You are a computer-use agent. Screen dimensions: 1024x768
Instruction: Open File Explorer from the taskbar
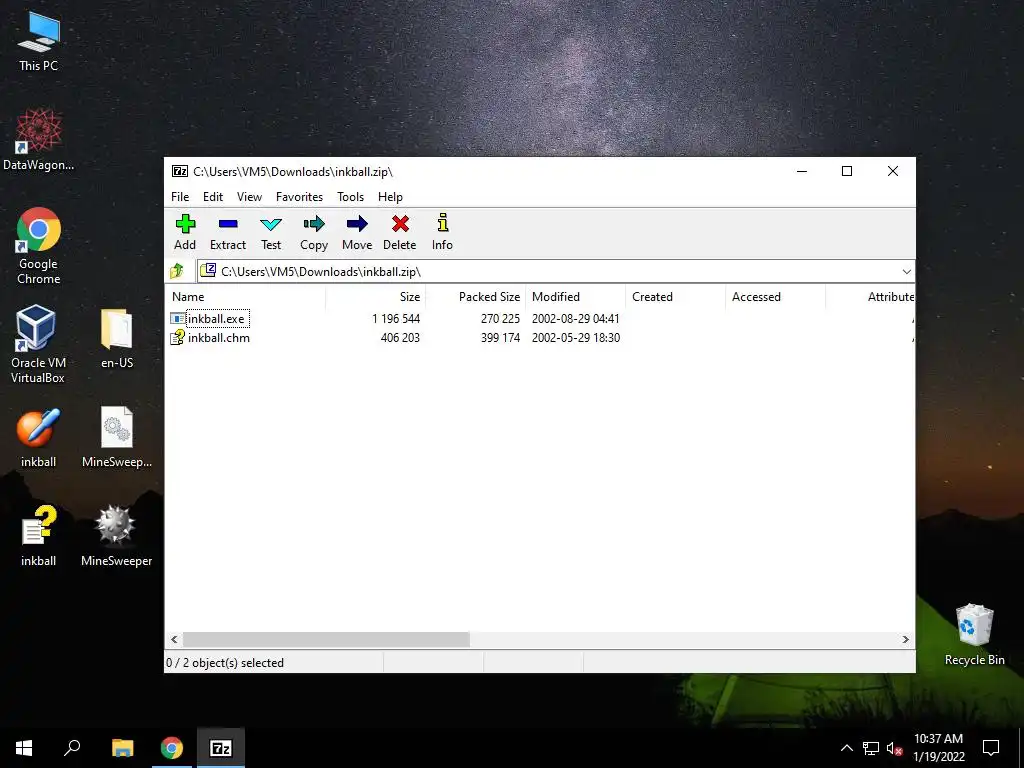point(122,748)
